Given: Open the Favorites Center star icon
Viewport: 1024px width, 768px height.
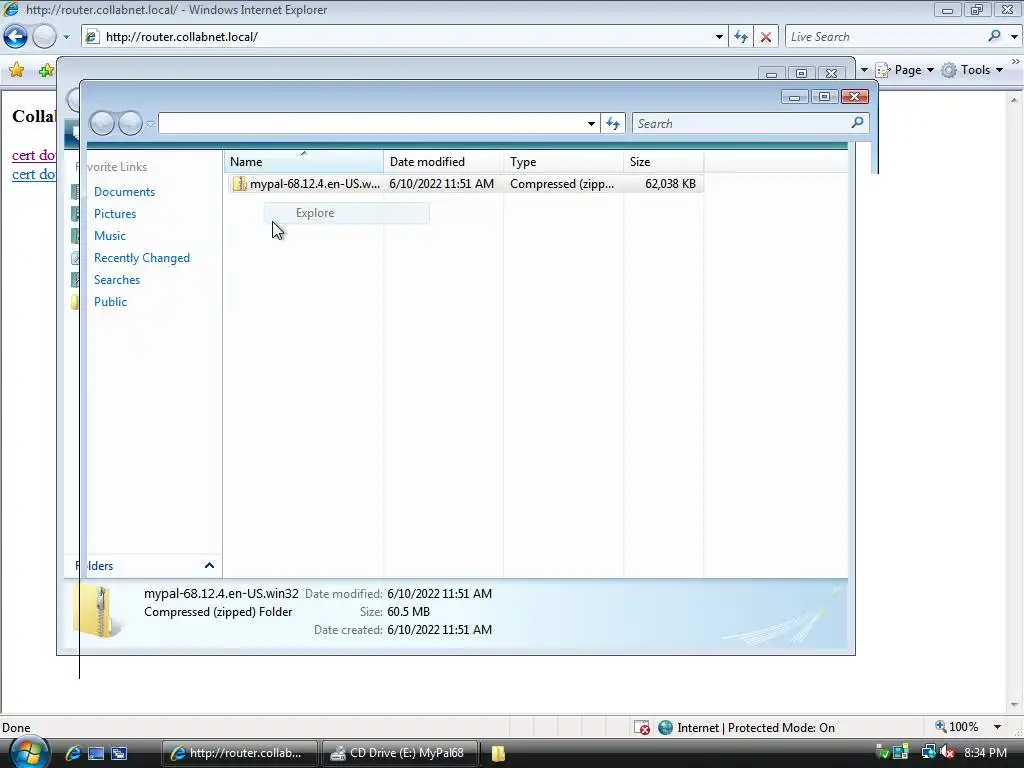Looking at the screenshot, I should point(16,70).
